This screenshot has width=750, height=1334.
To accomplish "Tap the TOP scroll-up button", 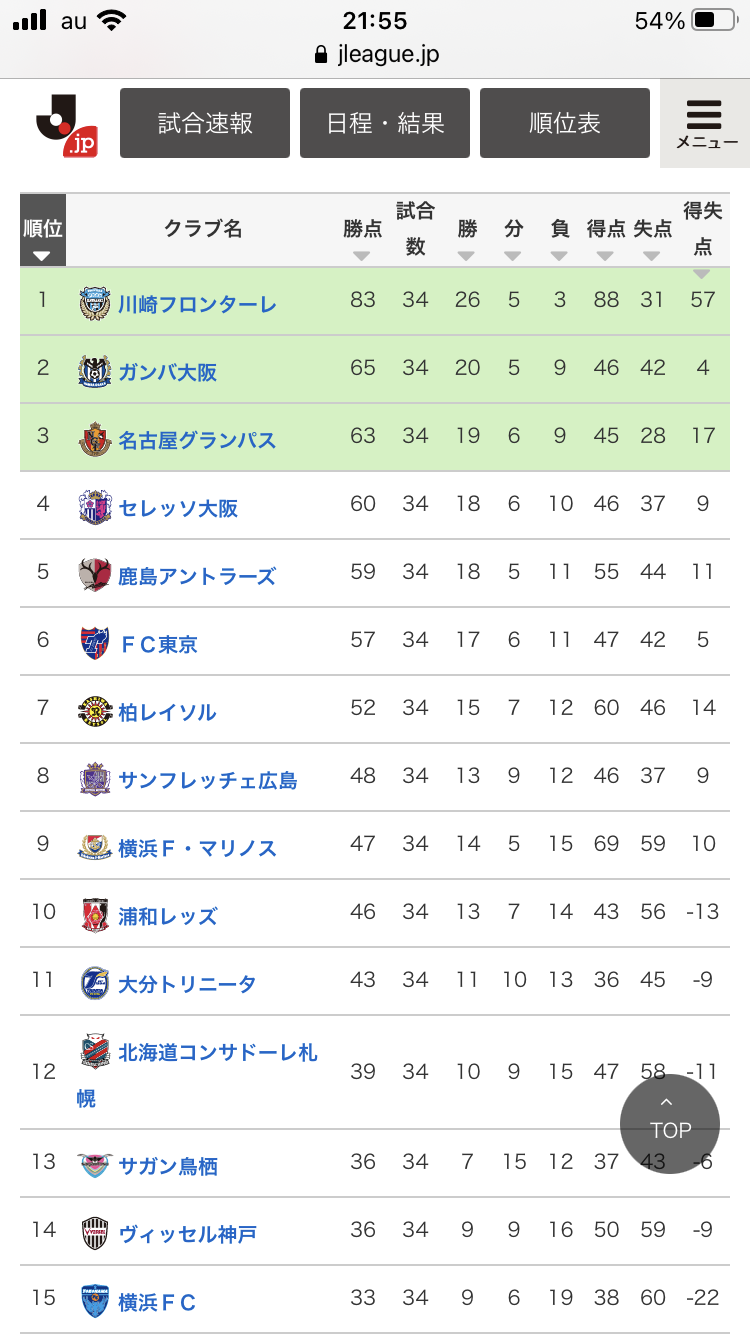I will [x=669, y=1123].
